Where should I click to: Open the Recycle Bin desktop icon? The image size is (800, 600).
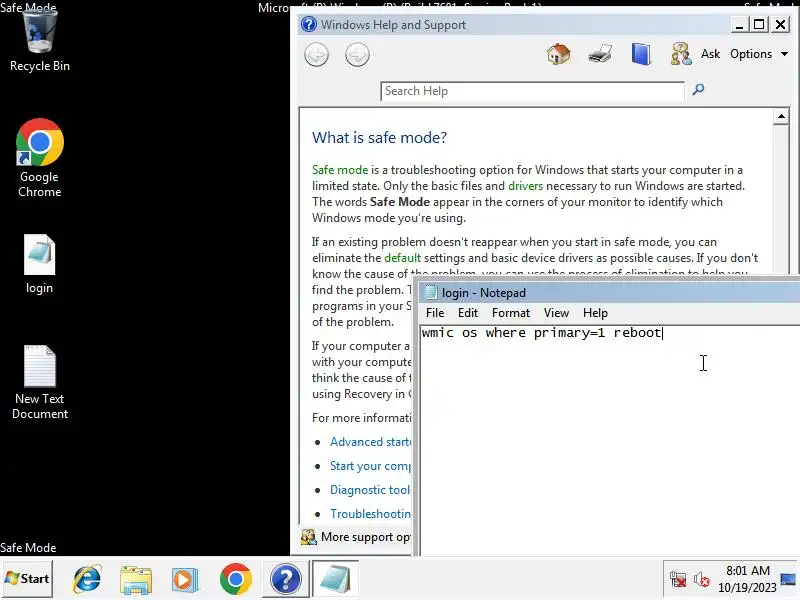pos(40,41)
